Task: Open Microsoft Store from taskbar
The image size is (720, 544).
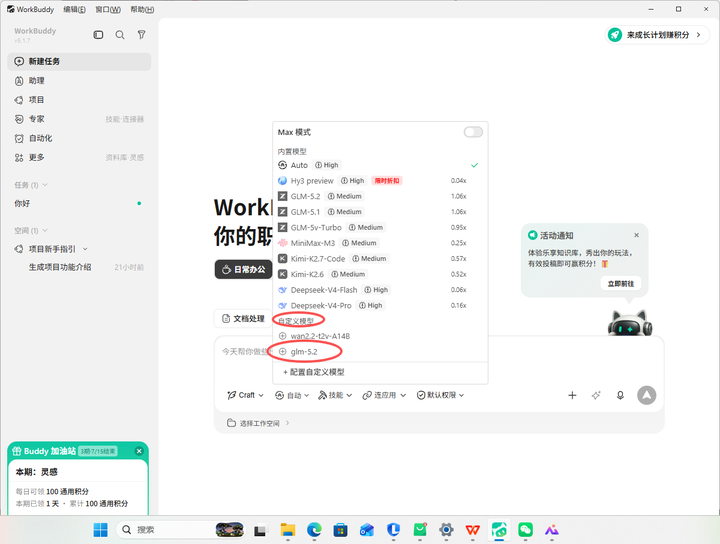Action: point(340,530)
